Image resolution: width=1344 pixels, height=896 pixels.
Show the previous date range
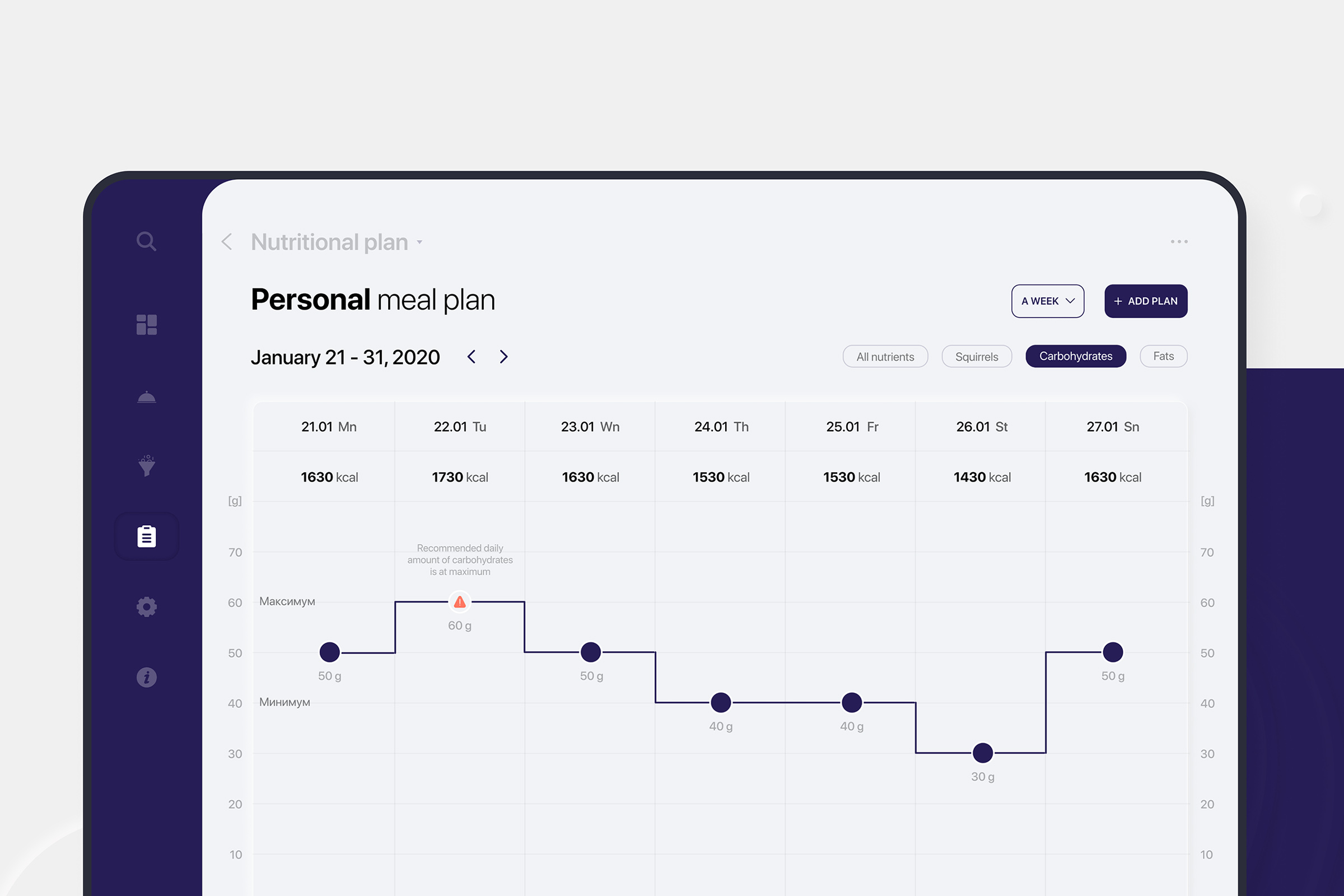472,357
